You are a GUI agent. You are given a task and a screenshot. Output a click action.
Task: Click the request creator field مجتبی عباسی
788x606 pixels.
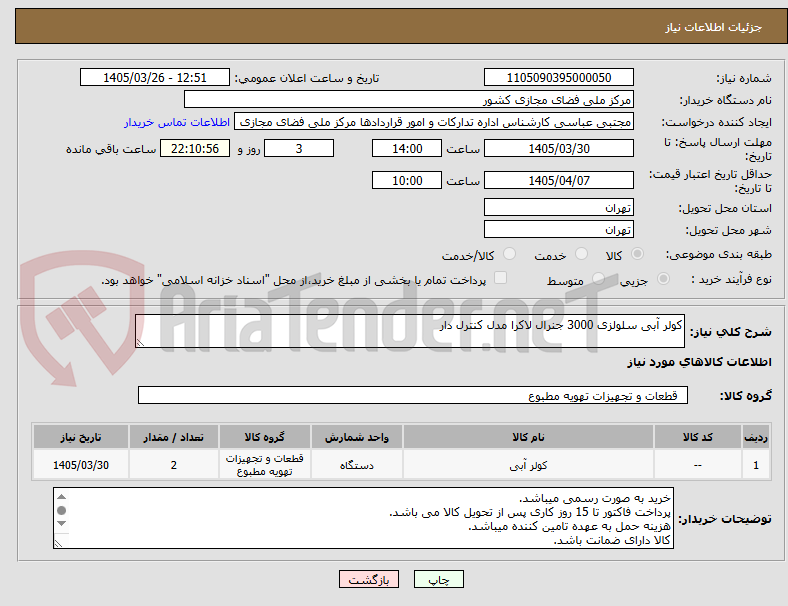point(434,122)
